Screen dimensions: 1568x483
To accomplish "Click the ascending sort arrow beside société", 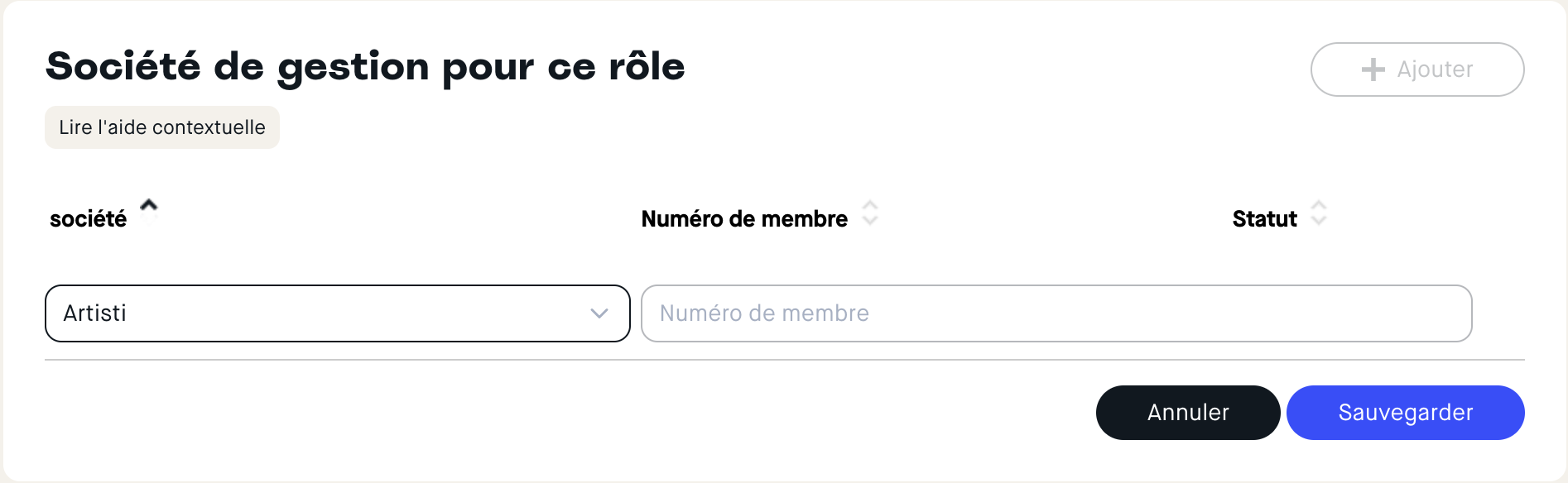I will click(149, 204).
